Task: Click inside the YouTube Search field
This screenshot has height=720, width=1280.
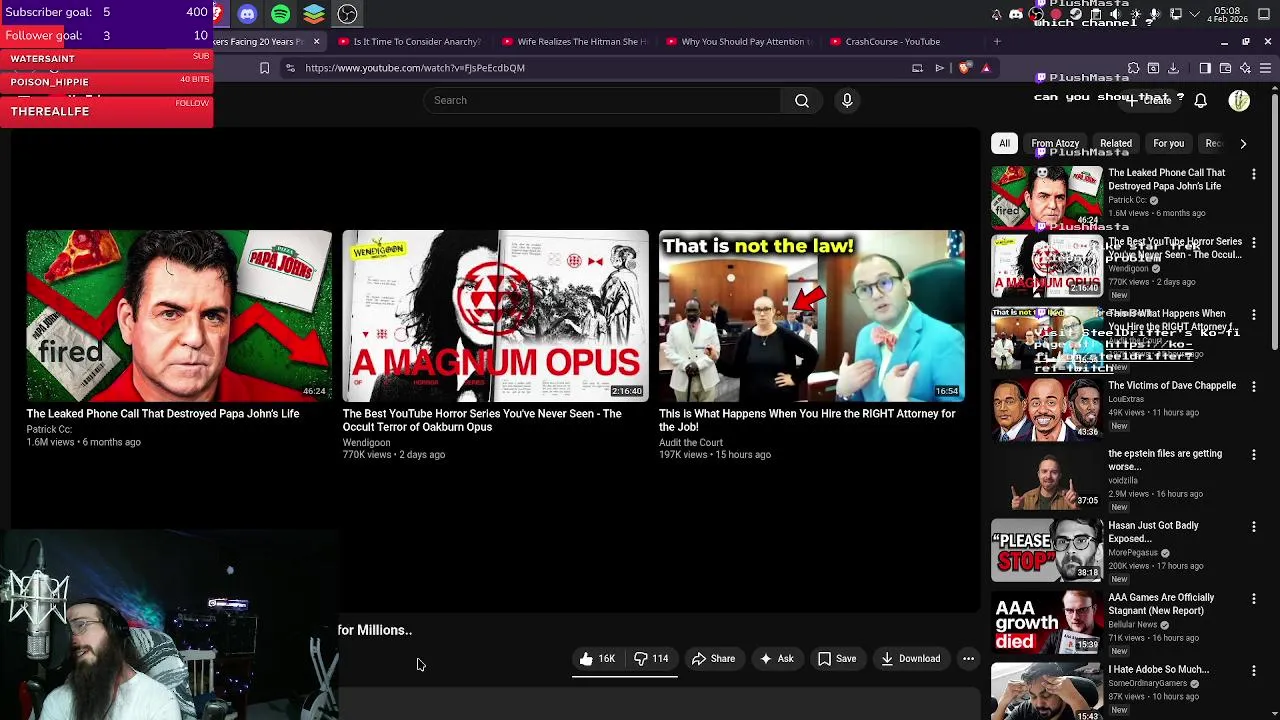Action: click(603, 100)
